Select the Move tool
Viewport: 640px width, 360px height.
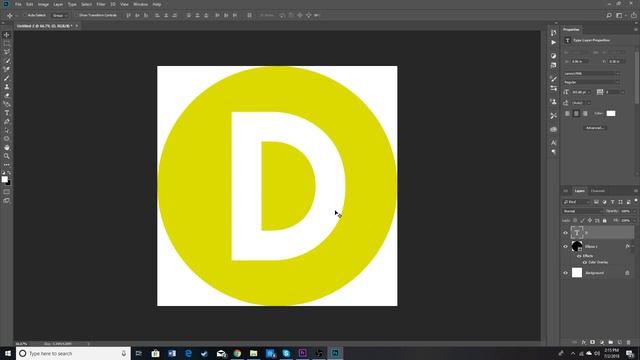pyautogui.click(x=7, y=35)
